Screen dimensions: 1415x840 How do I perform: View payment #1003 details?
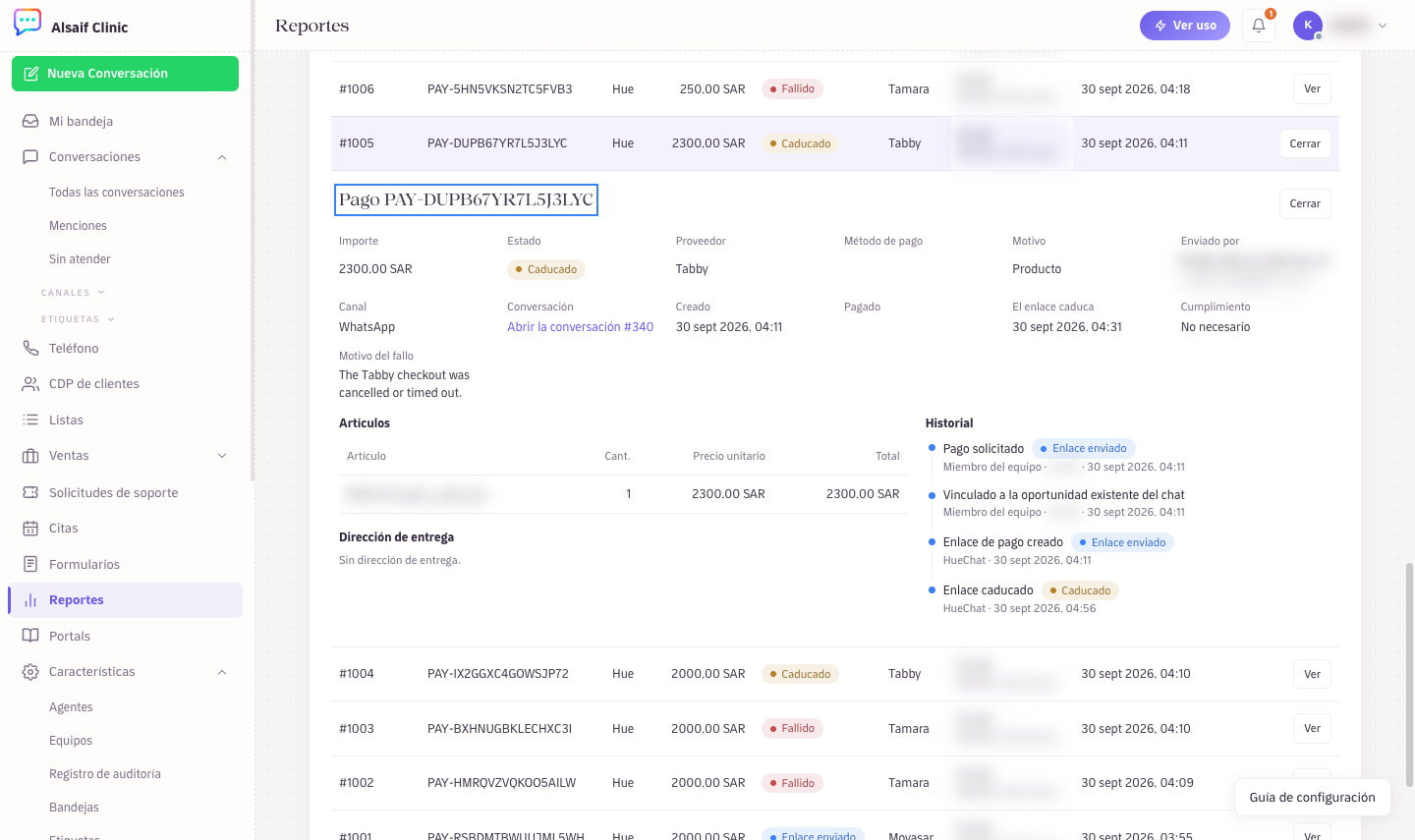coord(1312,728)
